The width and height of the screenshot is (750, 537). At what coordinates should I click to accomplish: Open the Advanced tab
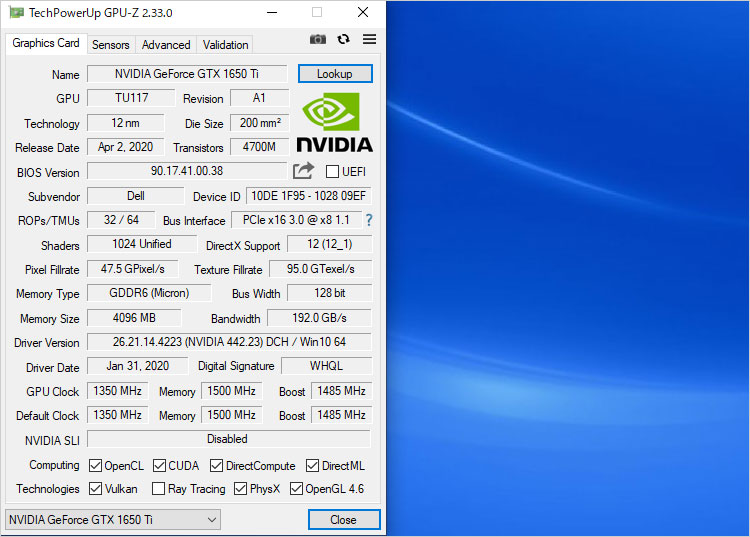pyautogui.click(x=166, y=44)
